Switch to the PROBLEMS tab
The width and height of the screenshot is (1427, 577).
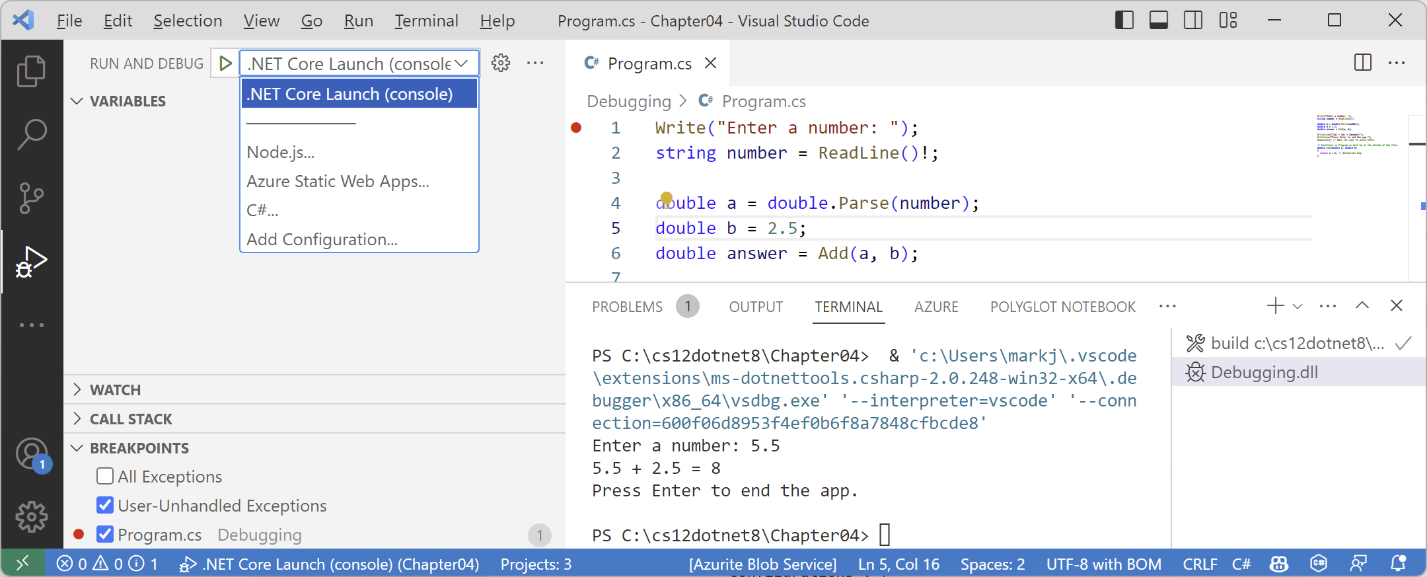point(627,306)
